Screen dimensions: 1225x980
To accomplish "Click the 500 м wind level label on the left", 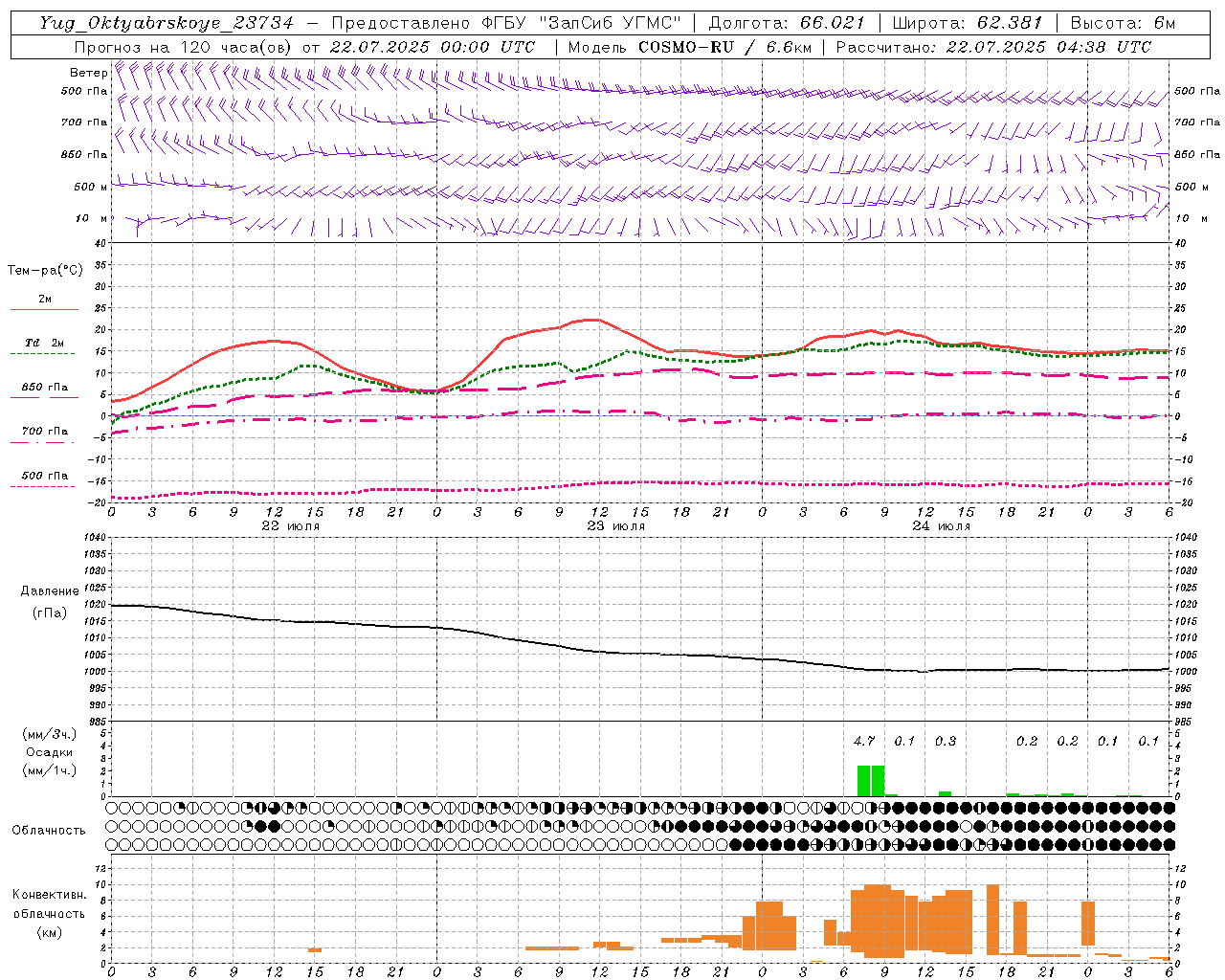I will point(91,187).
